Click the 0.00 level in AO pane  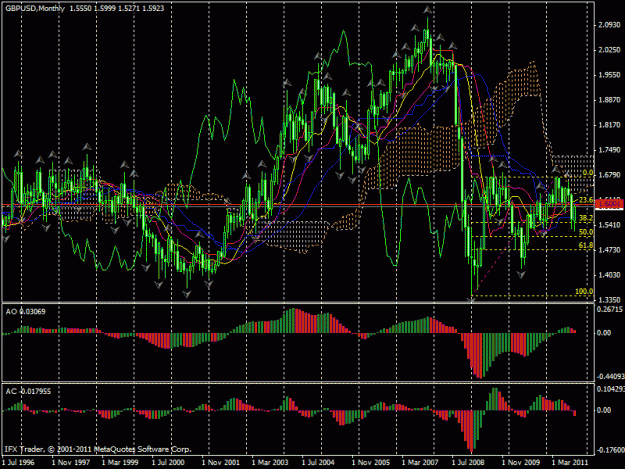tap(604, 333)
